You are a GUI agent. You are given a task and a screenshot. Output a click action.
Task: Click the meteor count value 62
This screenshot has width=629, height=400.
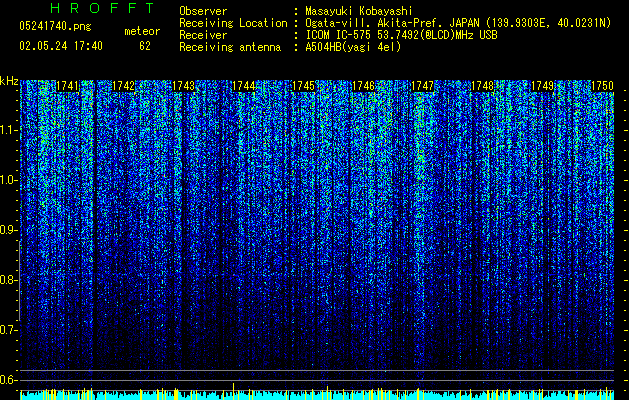point(145,46)
